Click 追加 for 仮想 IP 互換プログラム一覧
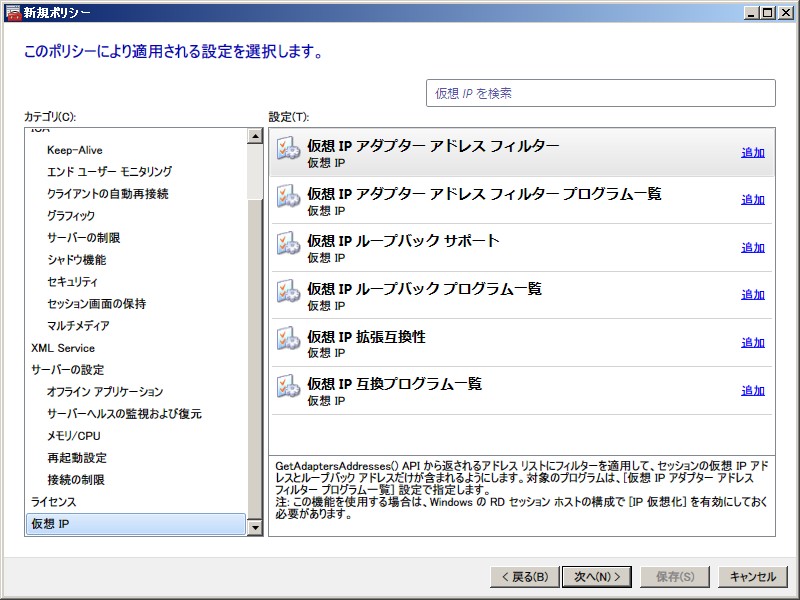Viewport: 800px width, 600px height. click(x=752, y=391)
